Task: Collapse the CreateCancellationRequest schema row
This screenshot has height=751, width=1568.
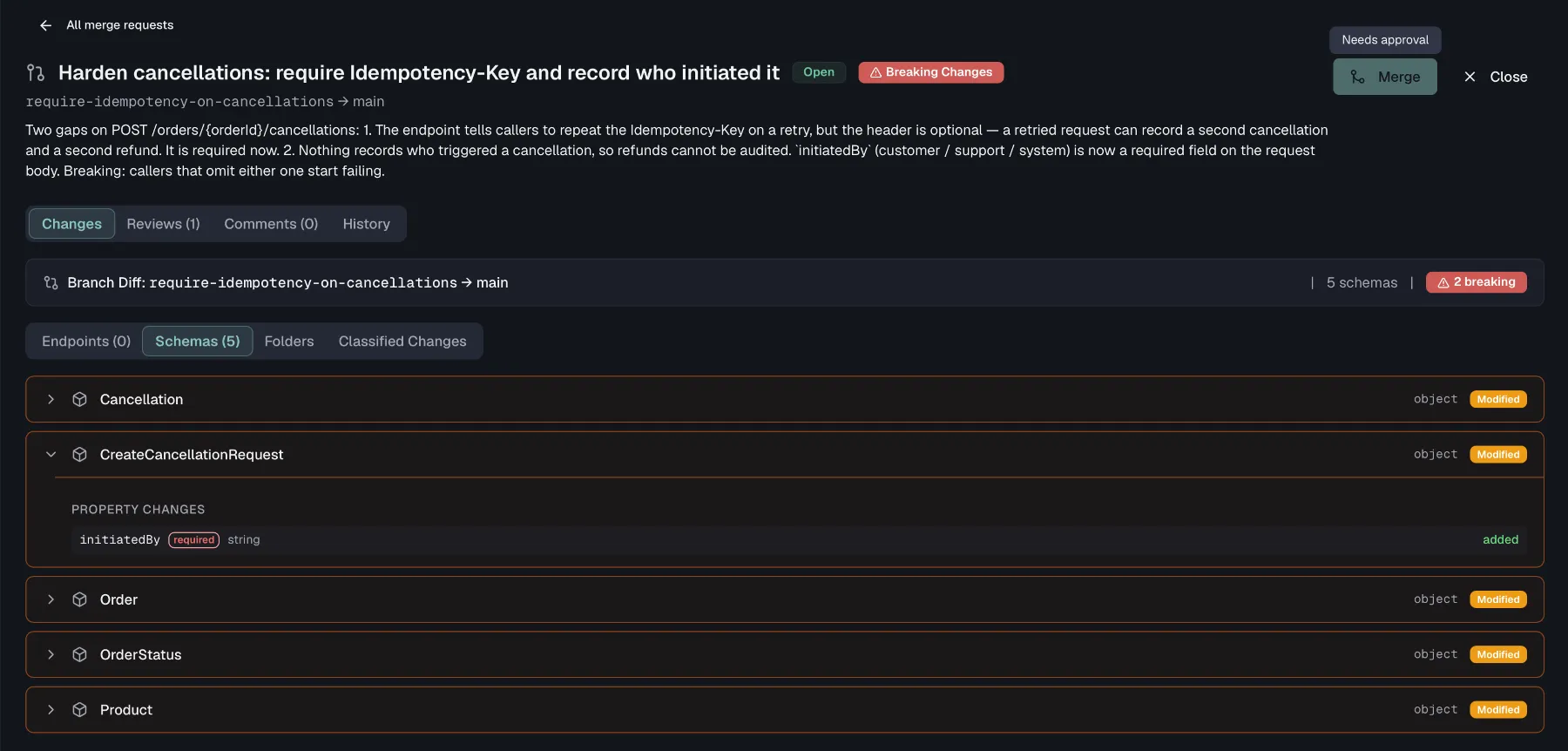Action: click(51, 455)
